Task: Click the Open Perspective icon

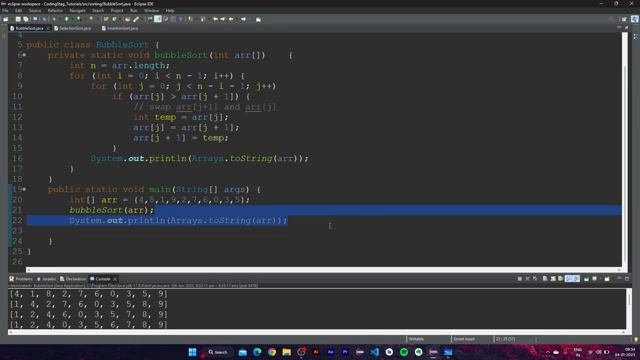Action: tap(624, 19)
